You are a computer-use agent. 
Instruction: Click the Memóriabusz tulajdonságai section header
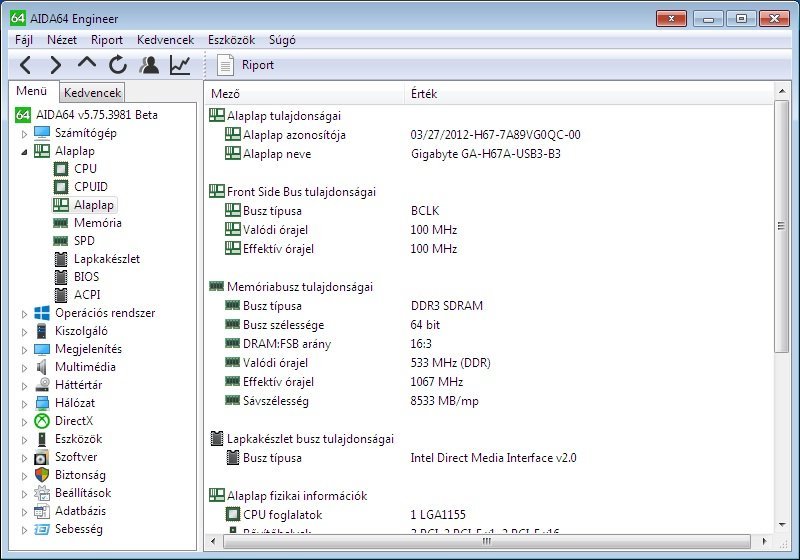point(300,287)
